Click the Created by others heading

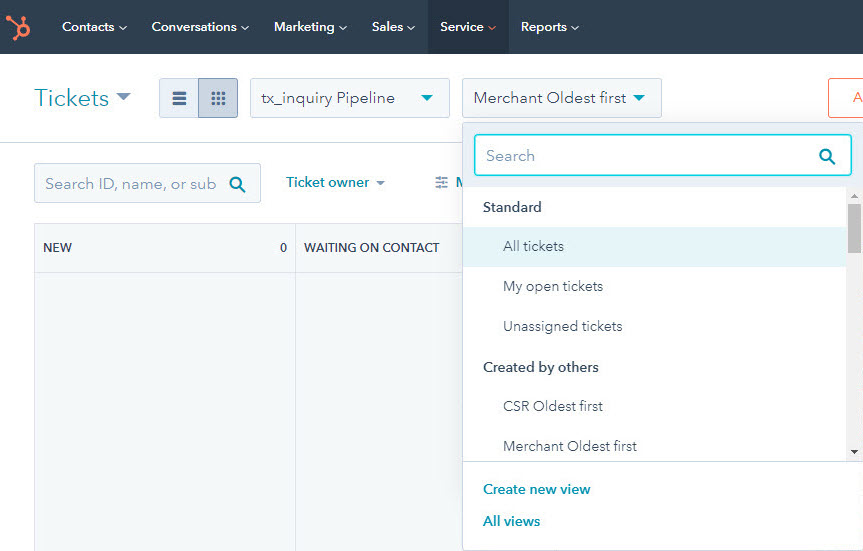point(540,367)
